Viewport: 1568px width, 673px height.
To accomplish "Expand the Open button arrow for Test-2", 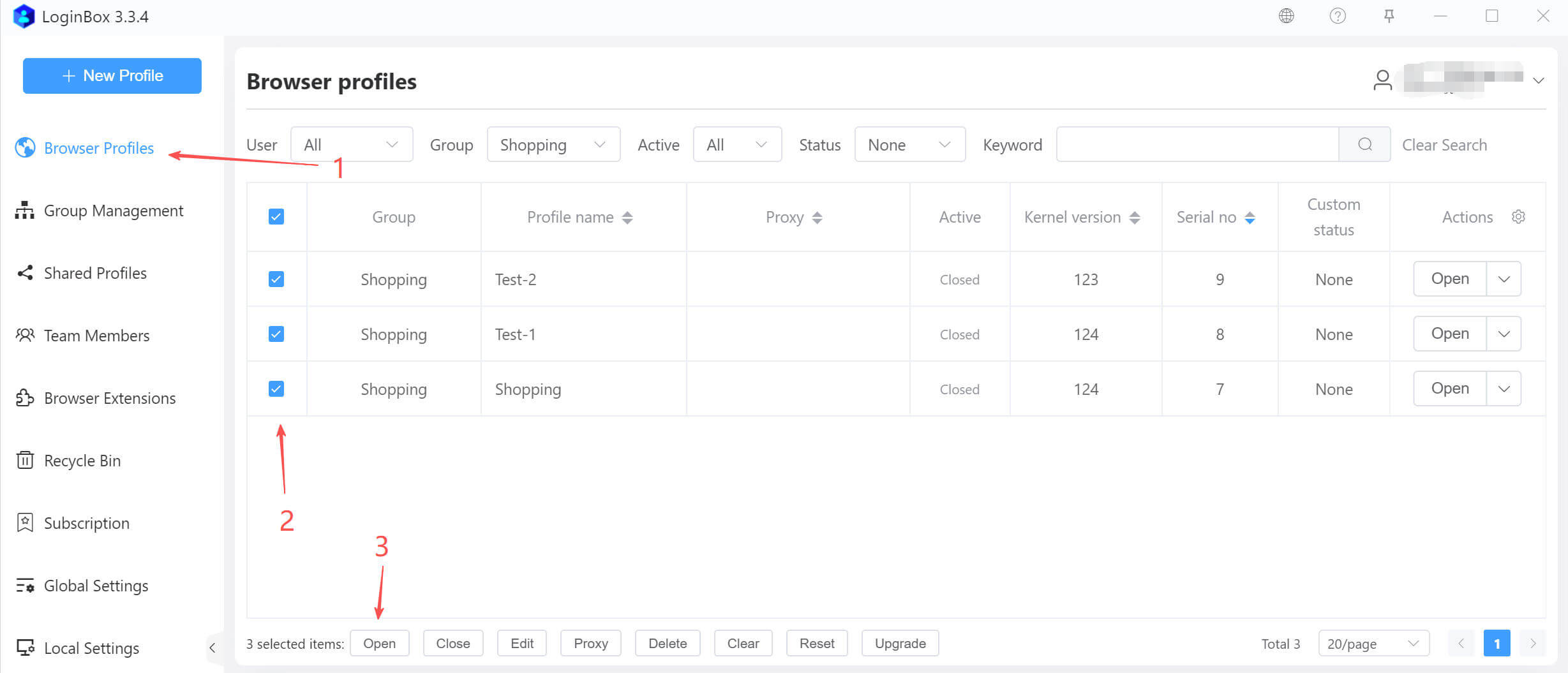I will 1504,279.
